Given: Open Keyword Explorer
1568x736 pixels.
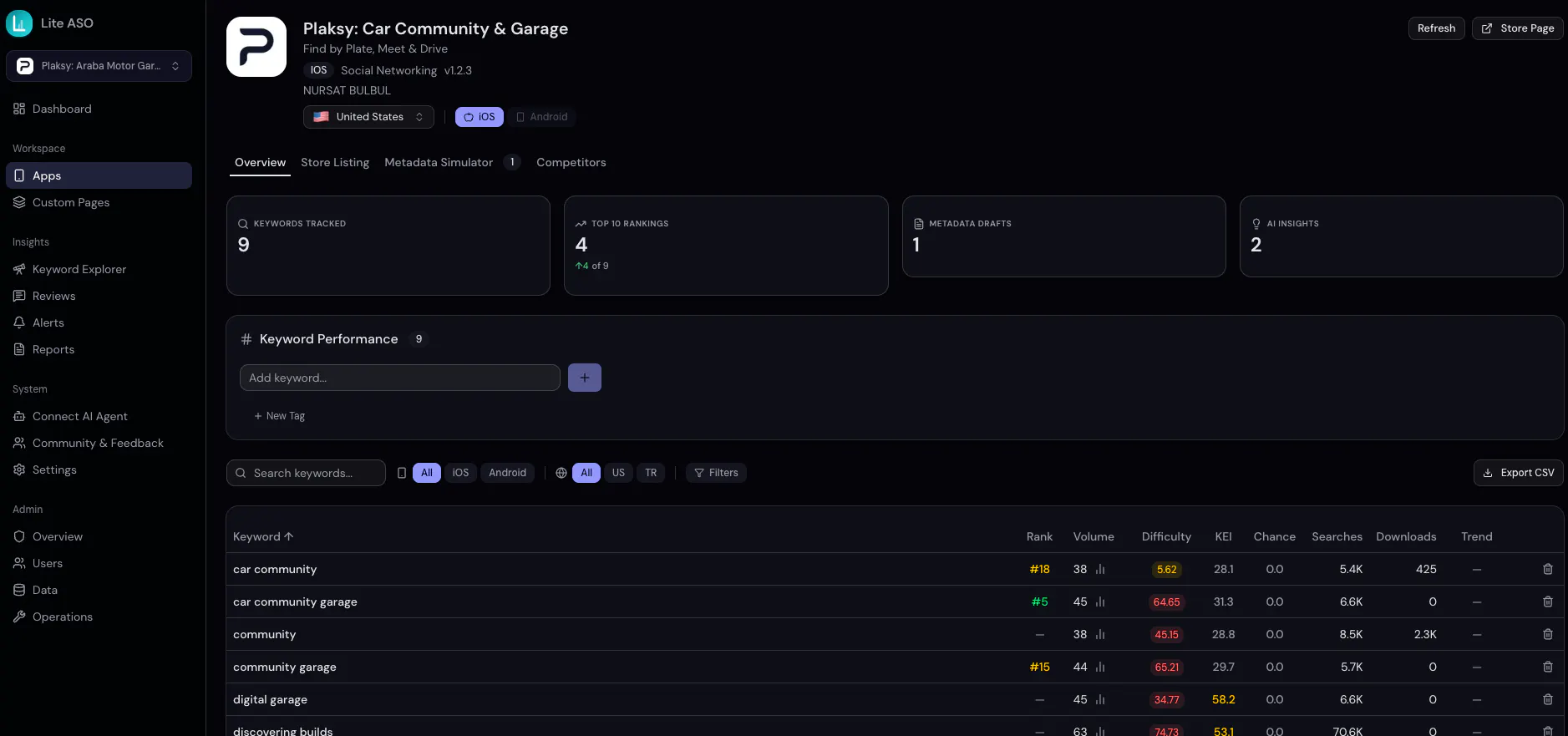Looking at the screenshot, I should click(x=99, y=269).
